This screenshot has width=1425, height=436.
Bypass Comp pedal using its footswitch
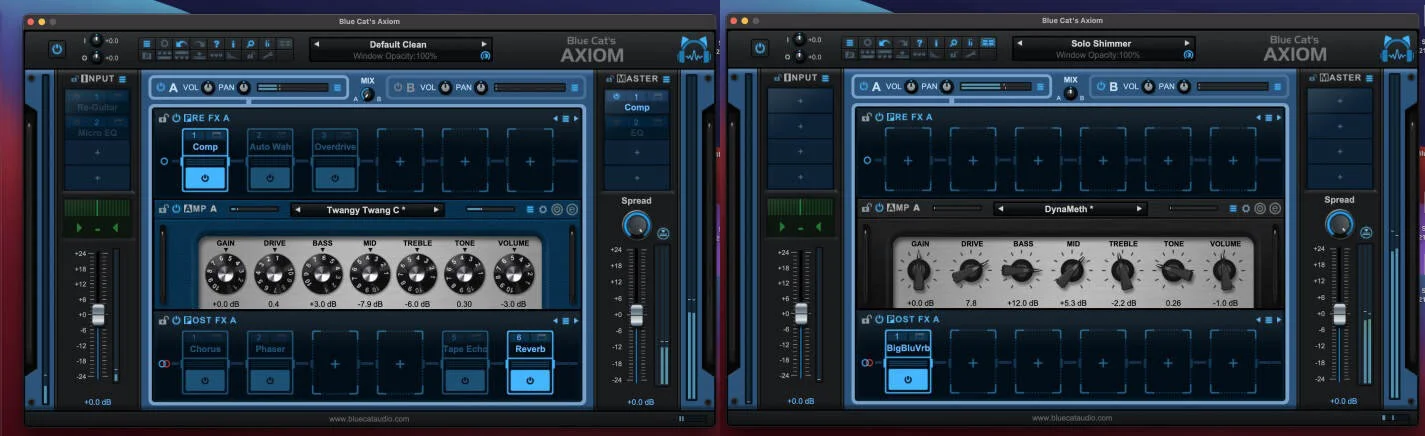205,178
